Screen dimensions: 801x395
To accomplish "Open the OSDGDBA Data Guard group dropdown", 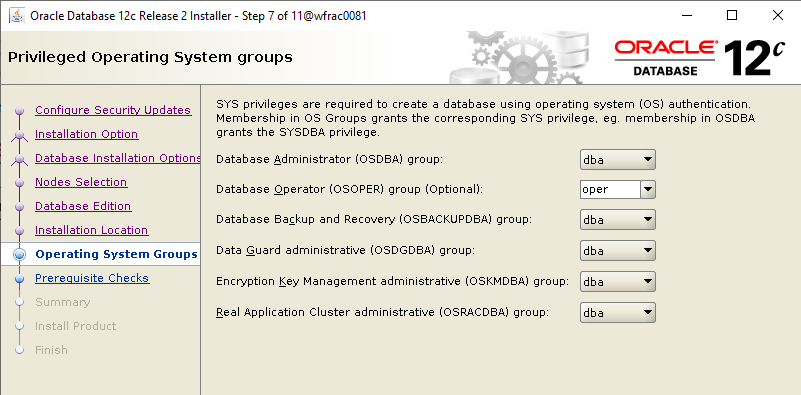I will coord(618,251).
